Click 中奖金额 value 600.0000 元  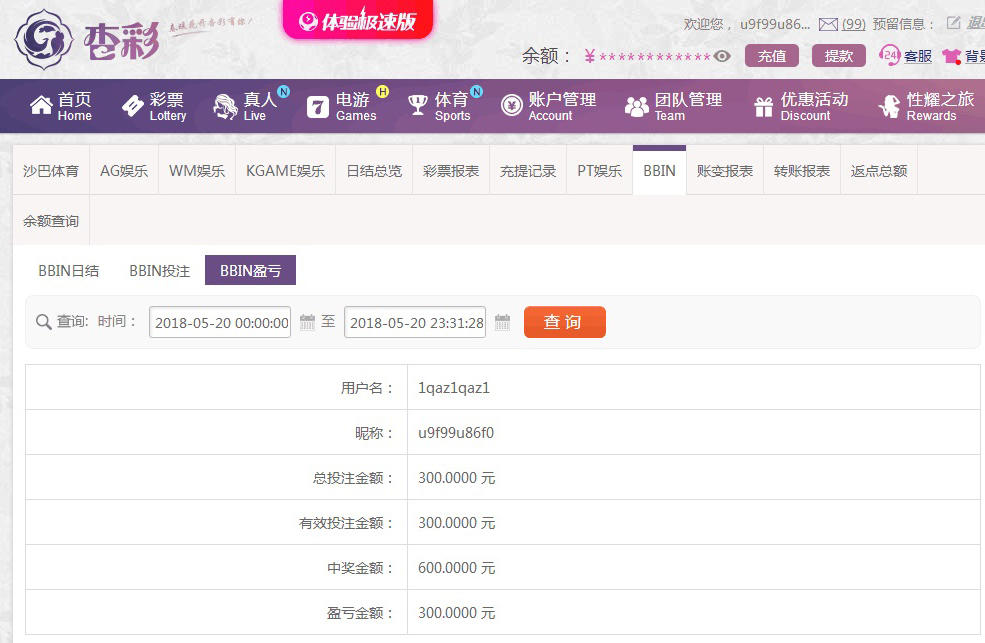pyautogui.click(x=457, y=568)
